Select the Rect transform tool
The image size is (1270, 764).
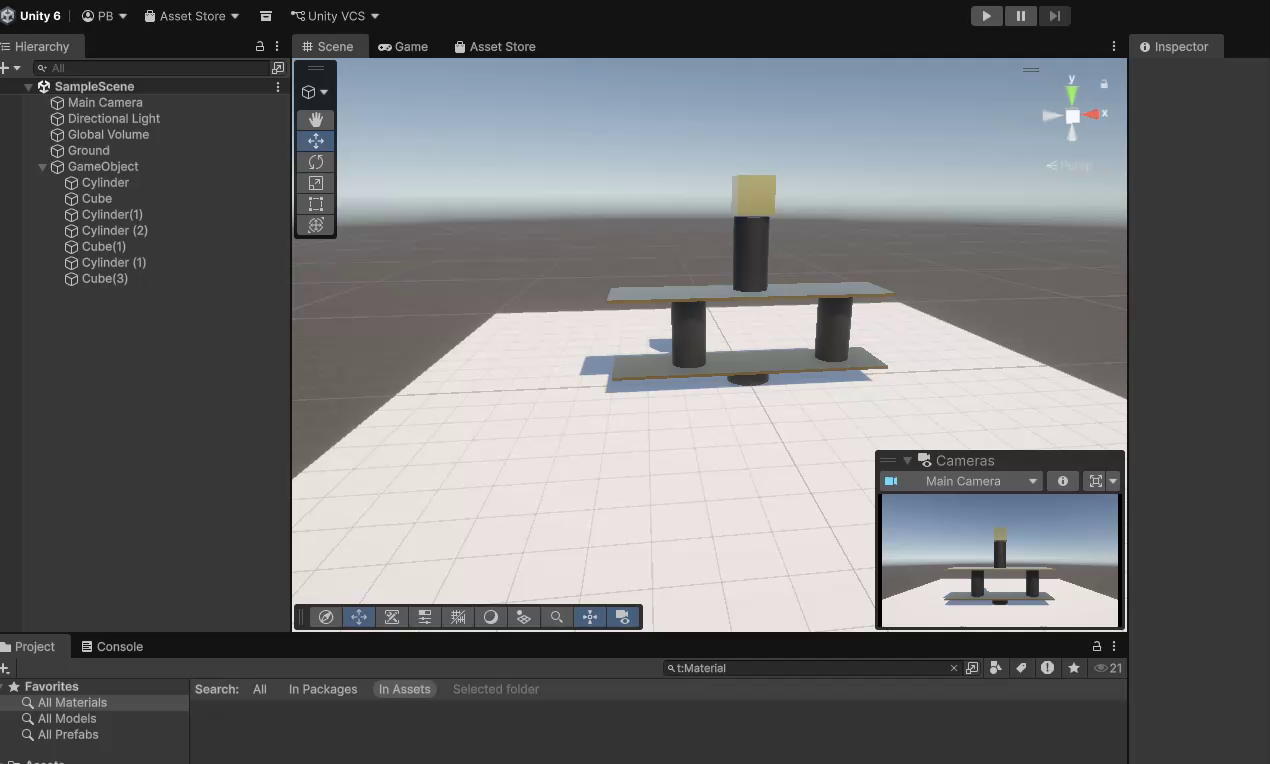315,204
